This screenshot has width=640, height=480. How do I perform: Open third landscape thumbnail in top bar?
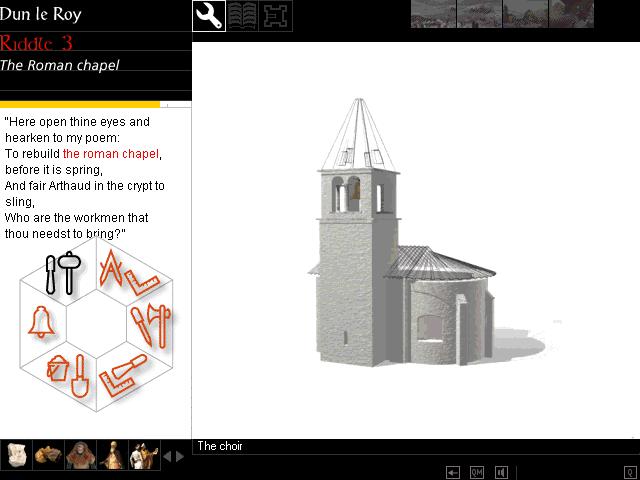[x=525, y=14]
